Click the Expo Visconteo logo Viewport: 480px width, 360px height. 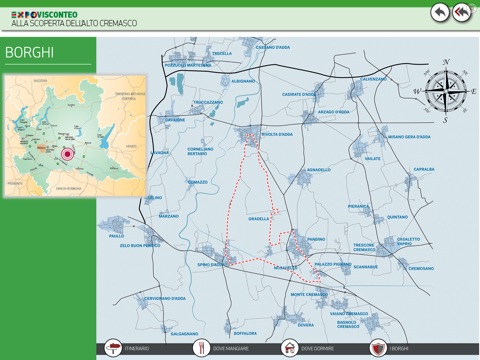(44, 15)
